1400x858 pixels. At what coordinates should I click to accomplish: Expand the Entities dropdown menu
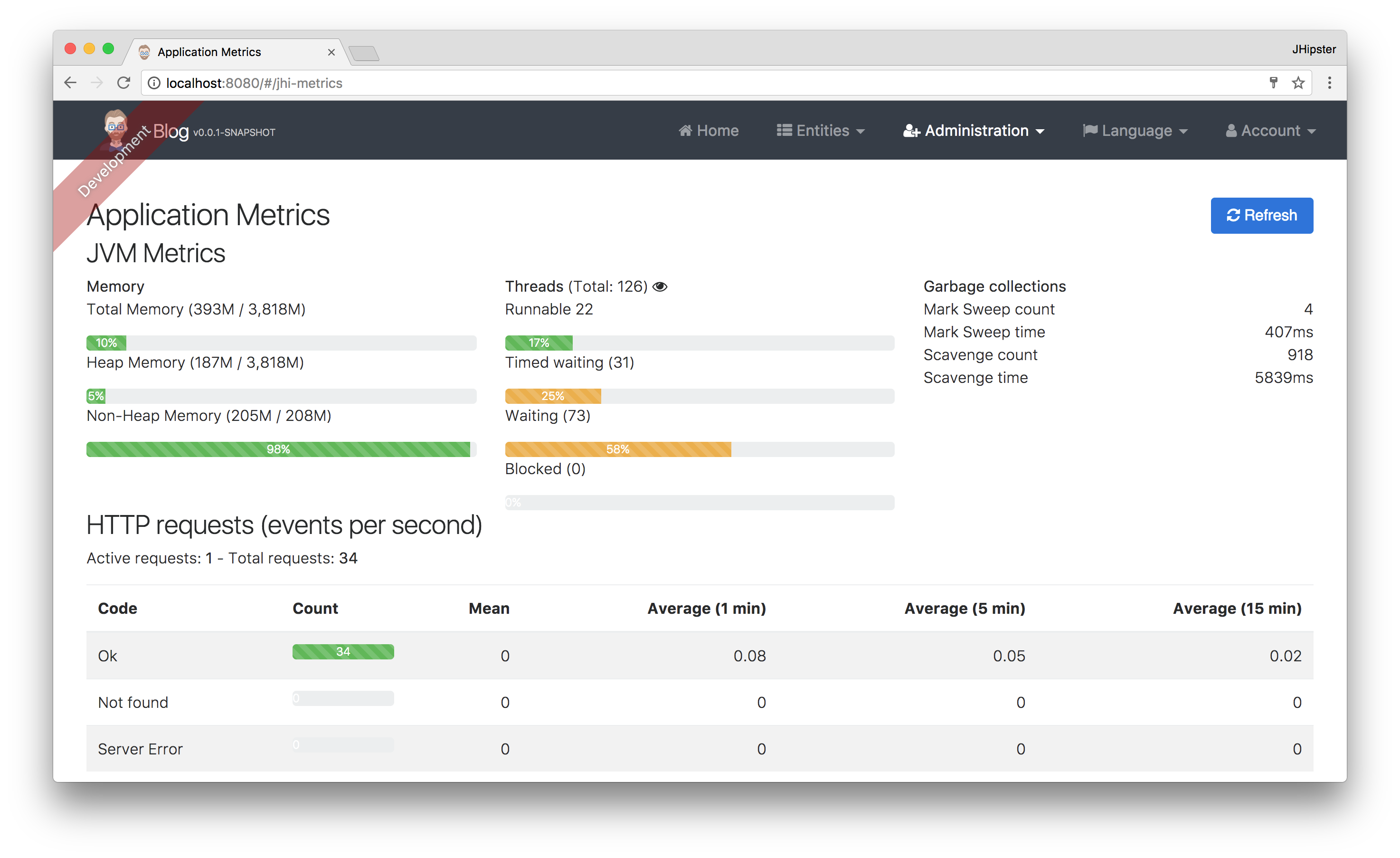821,131
